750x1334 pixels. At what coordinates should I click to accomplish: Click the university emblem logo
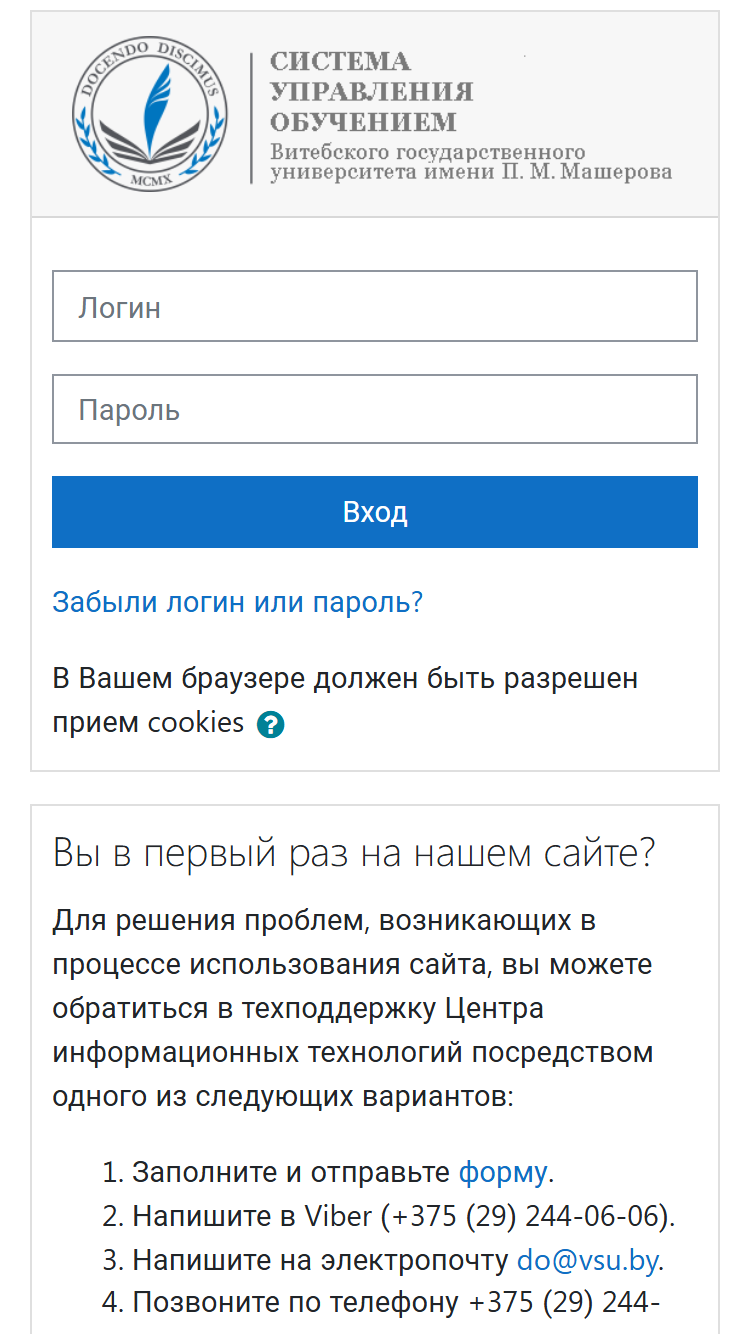150,115
